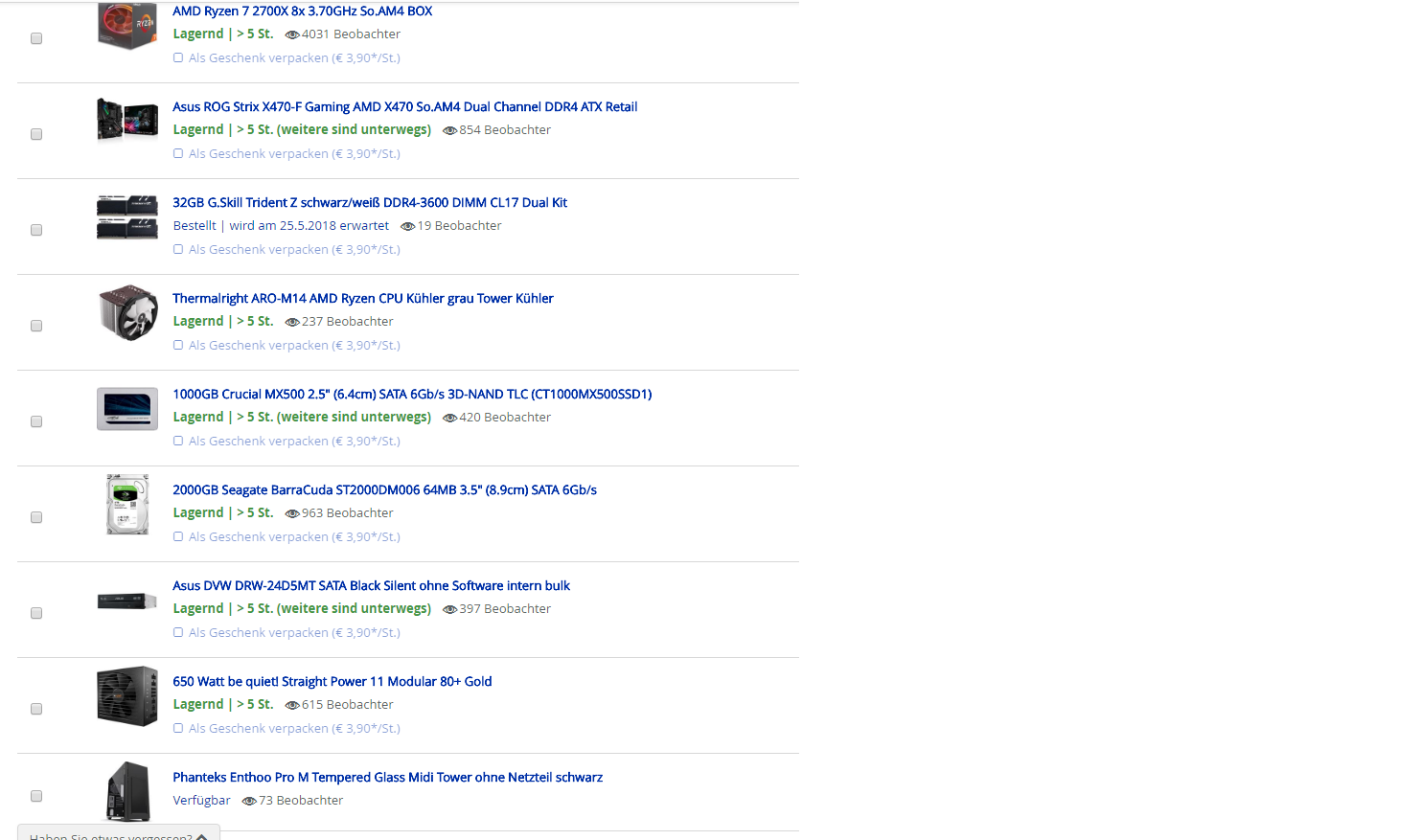Screen dimensions: 1421x840
Task: Enable gift wrapping for G.Skill Trident Z
Action: (178, 249)
